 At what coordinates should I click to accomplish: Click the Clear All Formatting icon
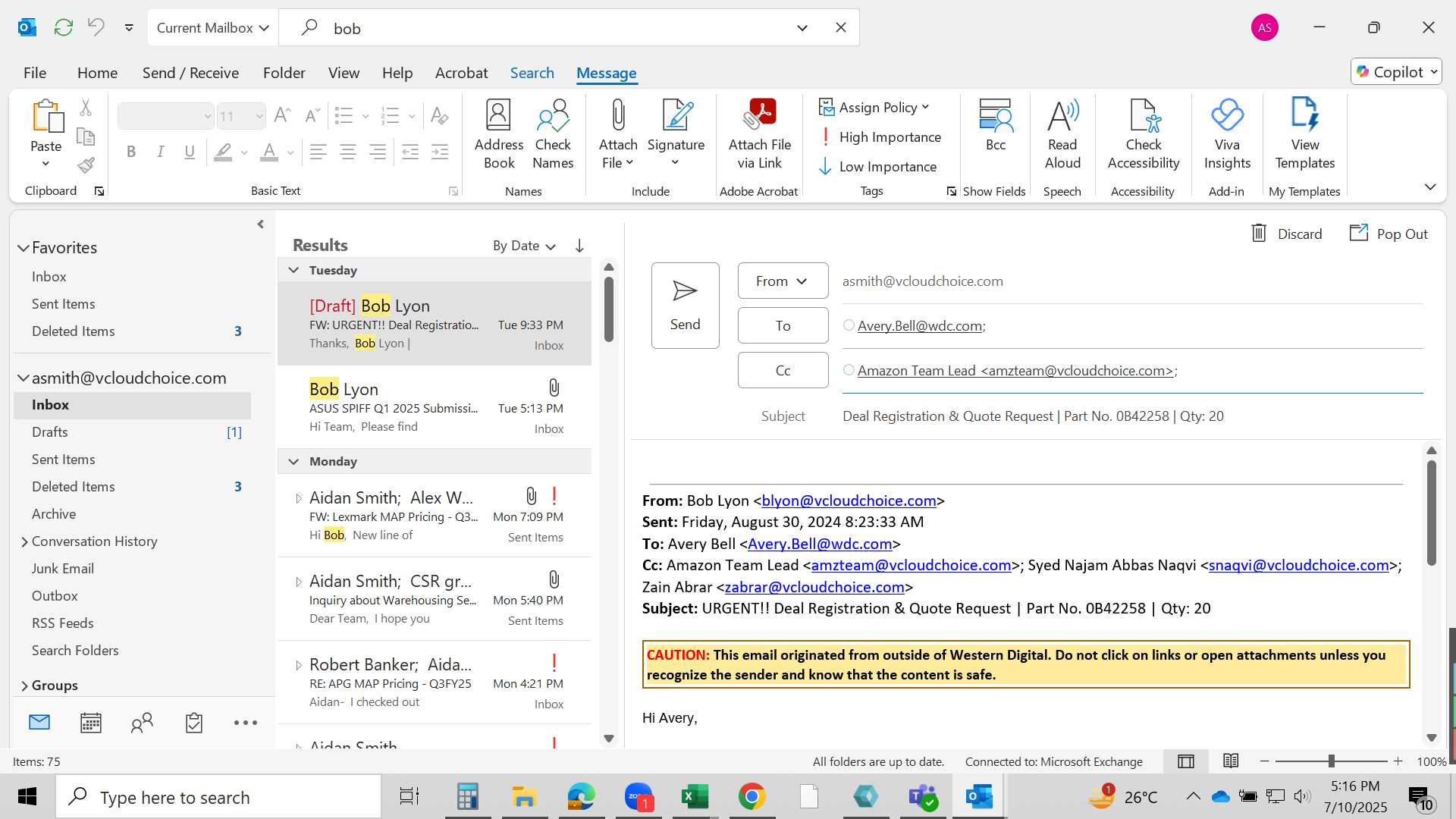coord(440,116)
